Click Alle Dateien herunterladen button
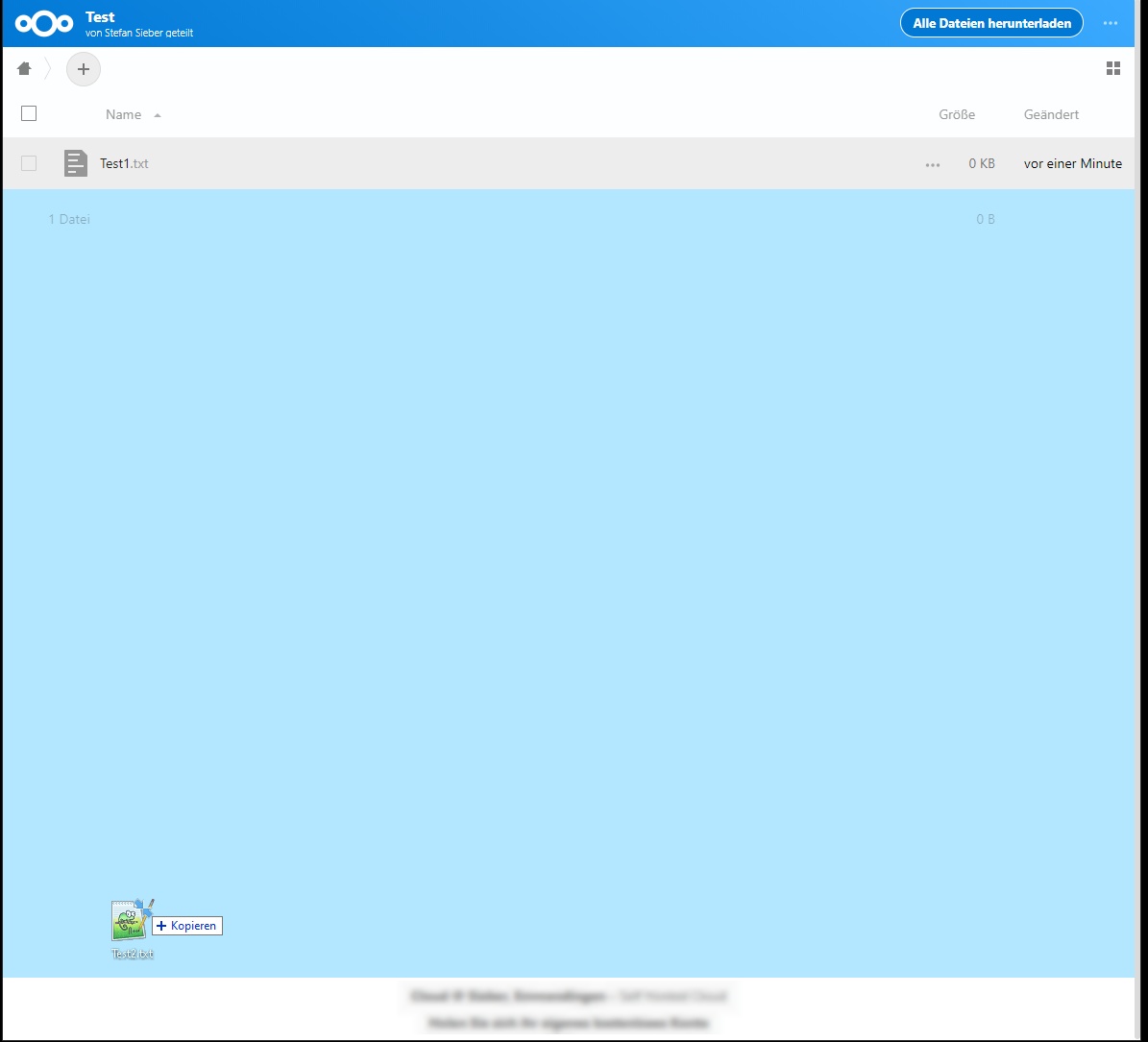 [991, 23]
